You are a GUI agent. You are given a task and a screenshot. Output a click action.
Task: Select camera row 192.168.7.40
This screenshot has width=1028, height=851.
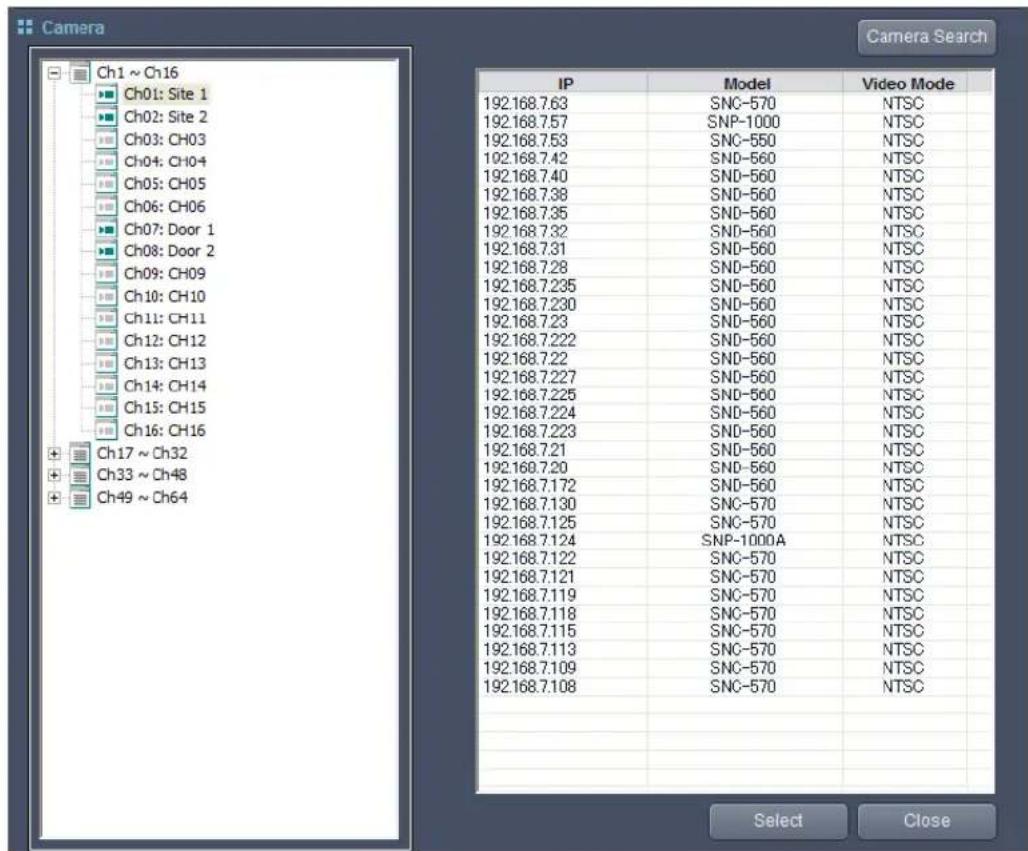tap(736, 176)
